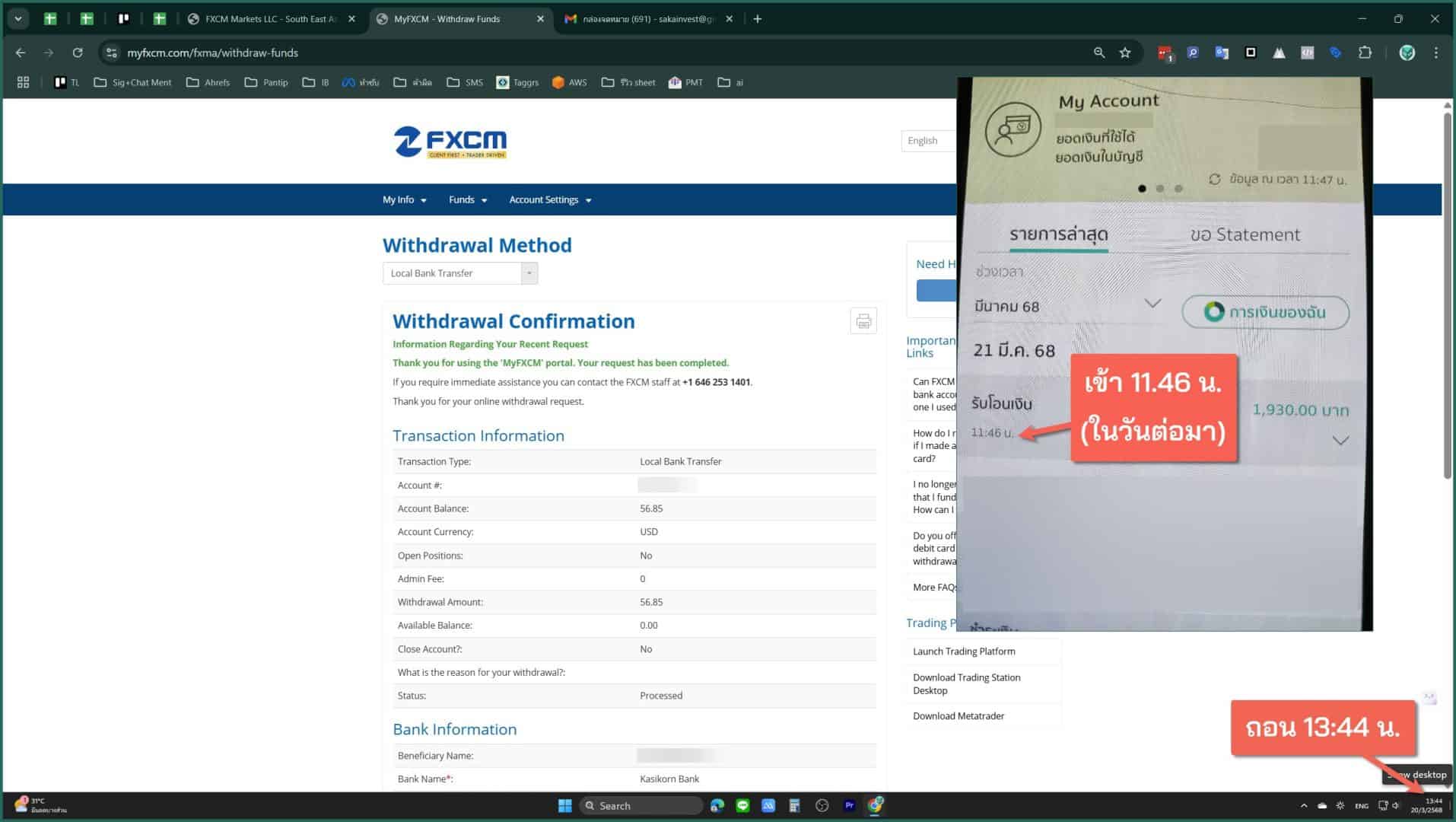Click Download Metatrader link
The width and height of the screenshot is (1456, 822).
(x=958, y=716)
